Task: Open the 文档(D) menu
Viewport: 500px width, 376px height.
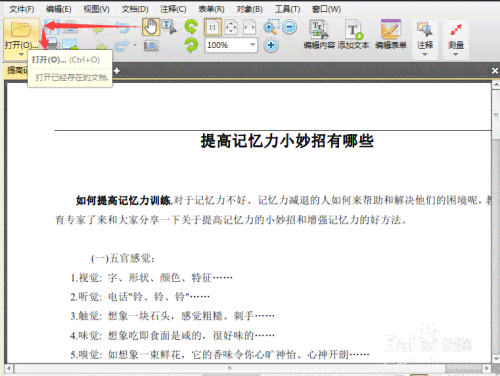Action: pyautogui.click(x=135, y=9)
